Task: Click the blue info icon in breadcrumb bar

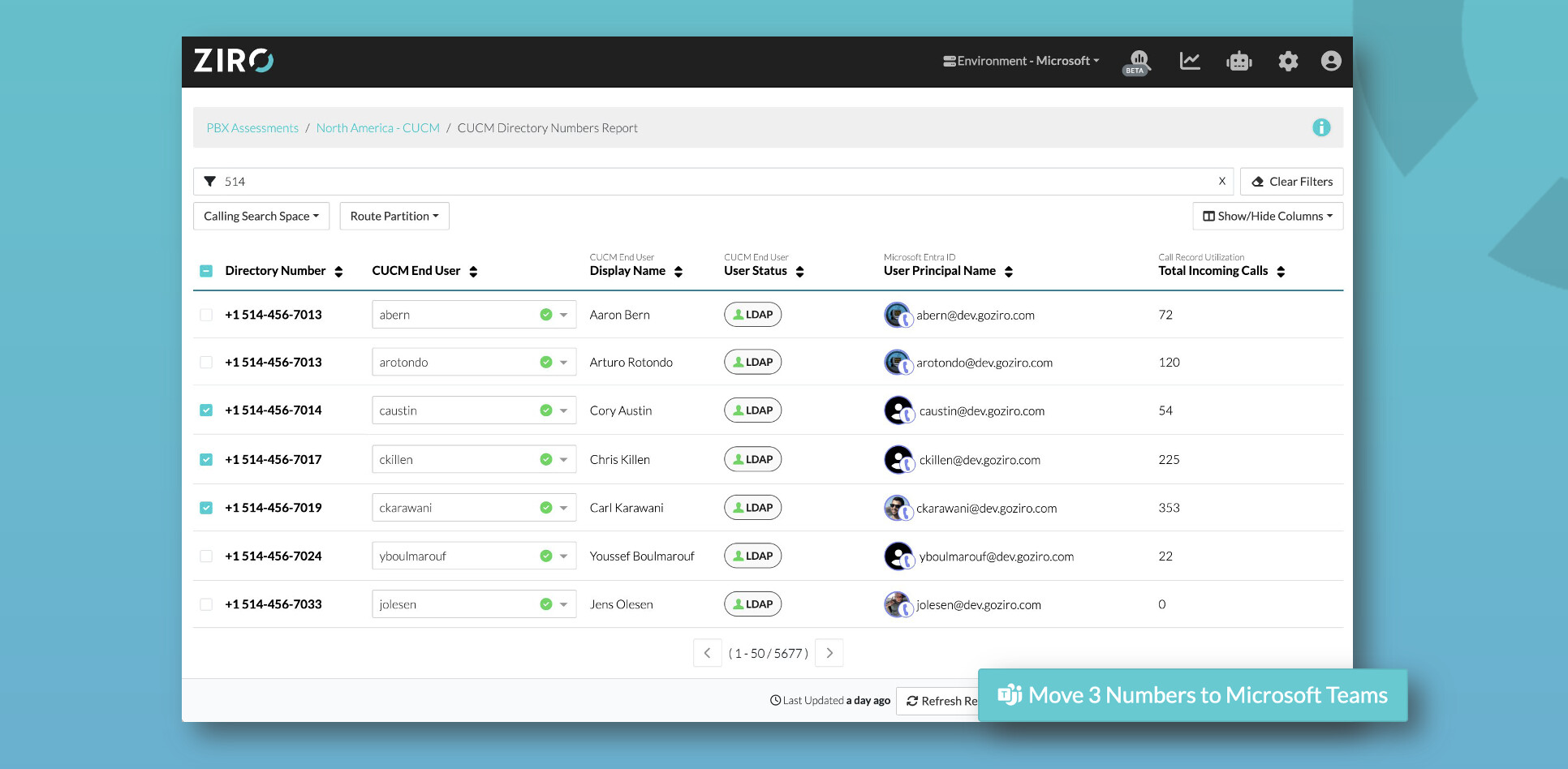Action: (1321, 127)
